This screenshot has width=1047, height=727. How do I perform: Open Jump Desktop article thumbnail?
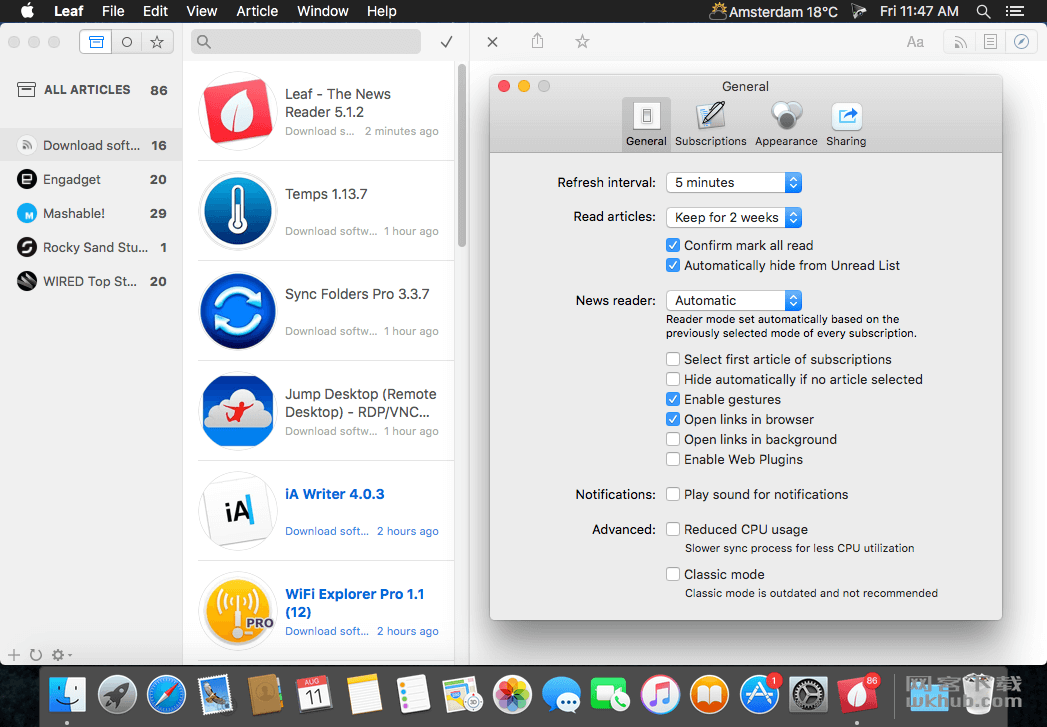click(238, 411)
